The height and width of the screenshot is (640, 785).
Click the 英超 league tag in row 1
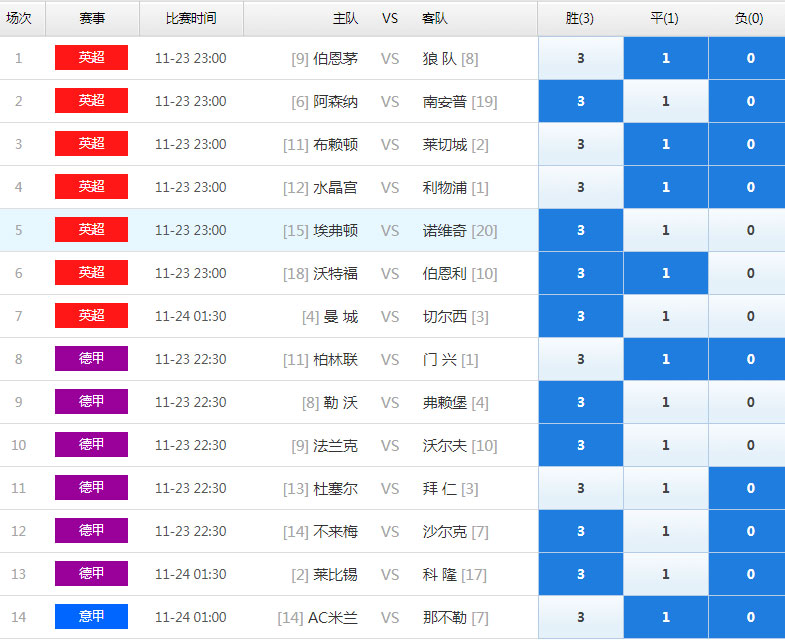[92, 58]
